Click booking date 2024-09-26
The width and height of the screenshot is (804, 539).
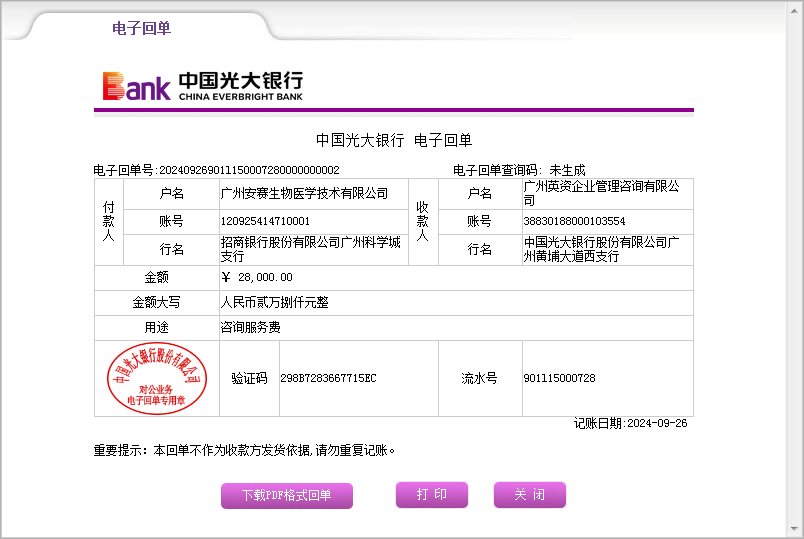657,424
